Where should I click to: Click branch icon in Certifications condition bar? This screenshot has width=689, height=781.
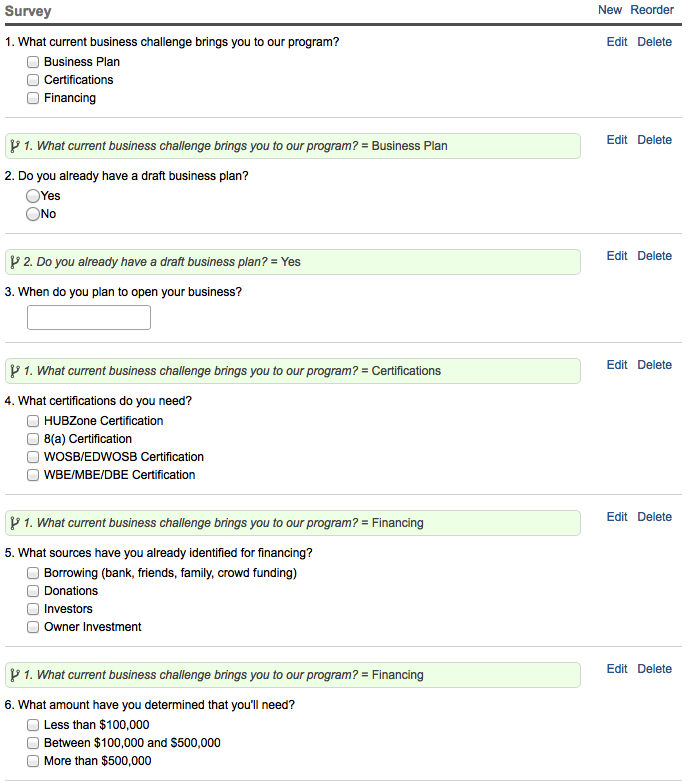click(x=14, y=371)
